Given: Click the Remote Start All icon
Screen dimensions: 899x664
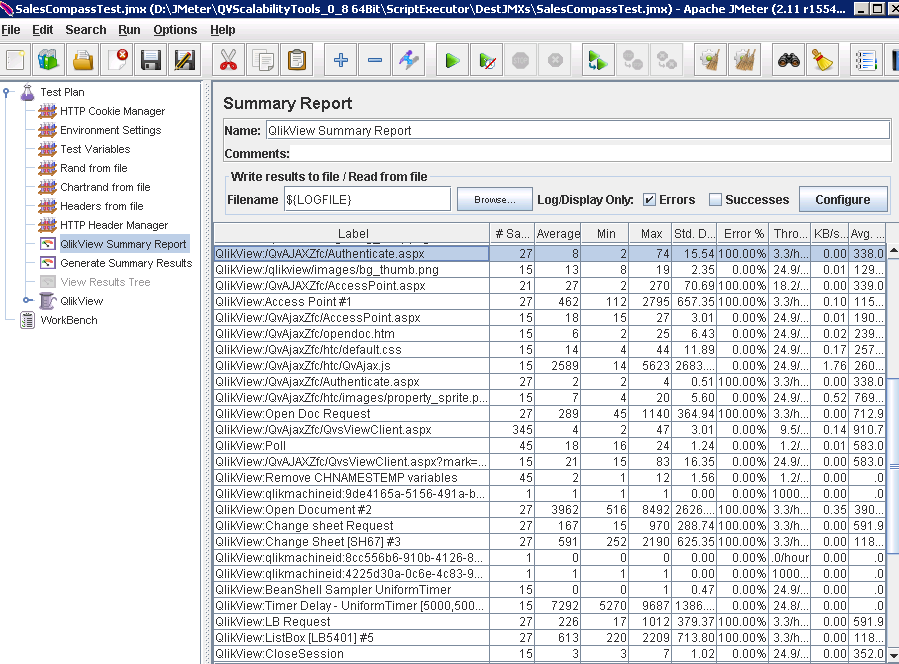Looking at the screenshot, I should (x=598, y=61).
